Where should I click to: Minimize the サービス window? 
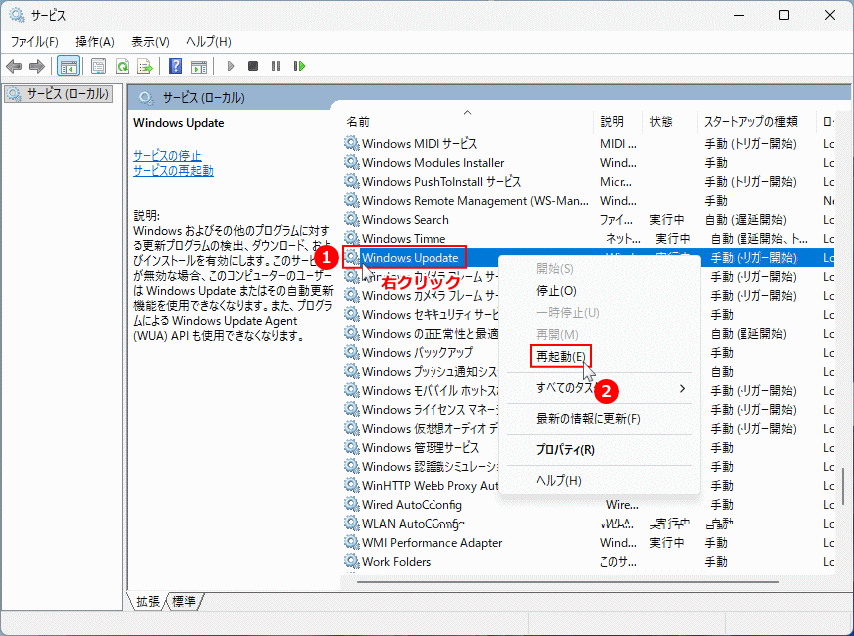pos(739,15)
